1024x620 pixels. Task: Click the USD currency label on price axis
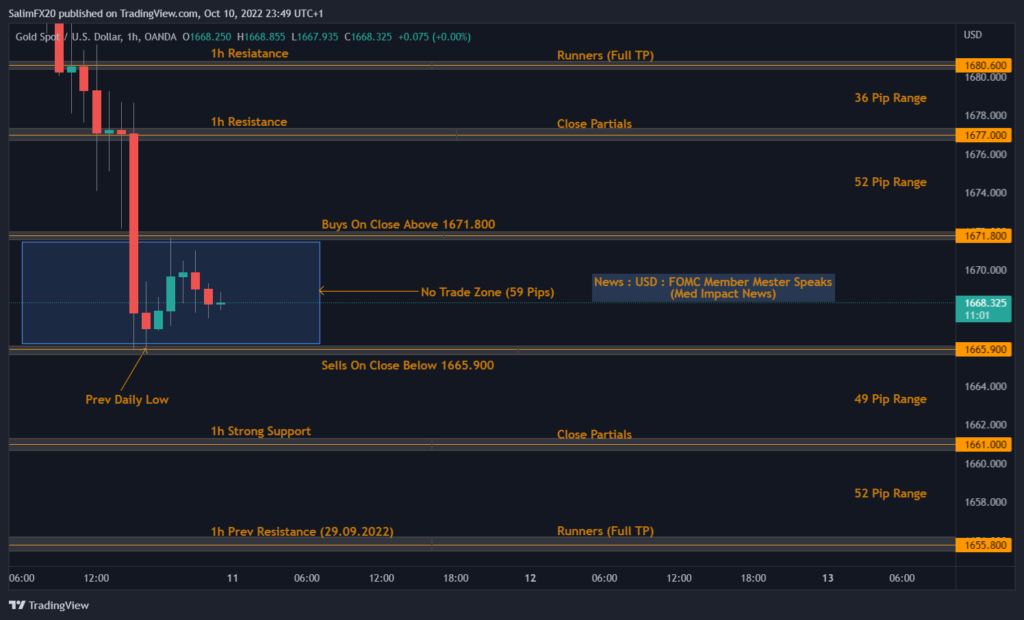972,35
